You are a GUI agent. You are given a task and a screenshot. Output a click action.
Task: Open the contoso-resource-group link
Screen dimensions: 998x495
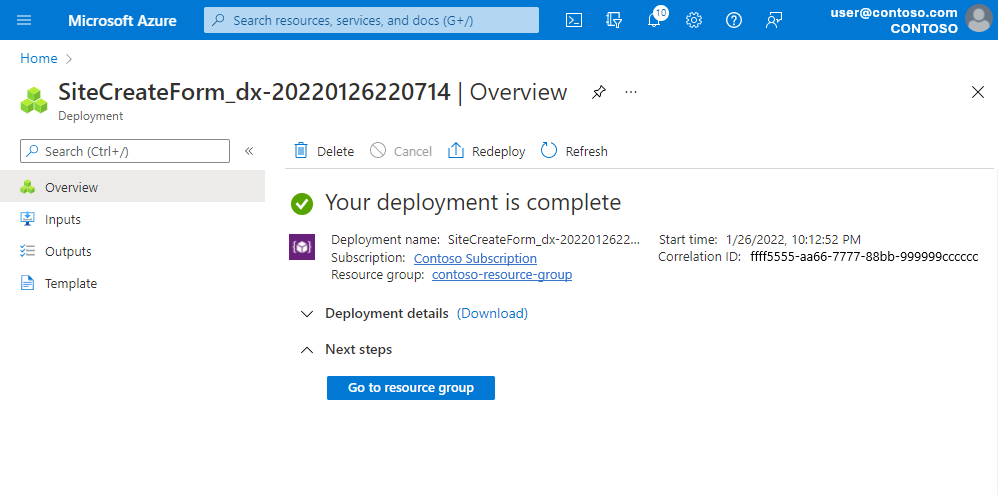(502, 275)
